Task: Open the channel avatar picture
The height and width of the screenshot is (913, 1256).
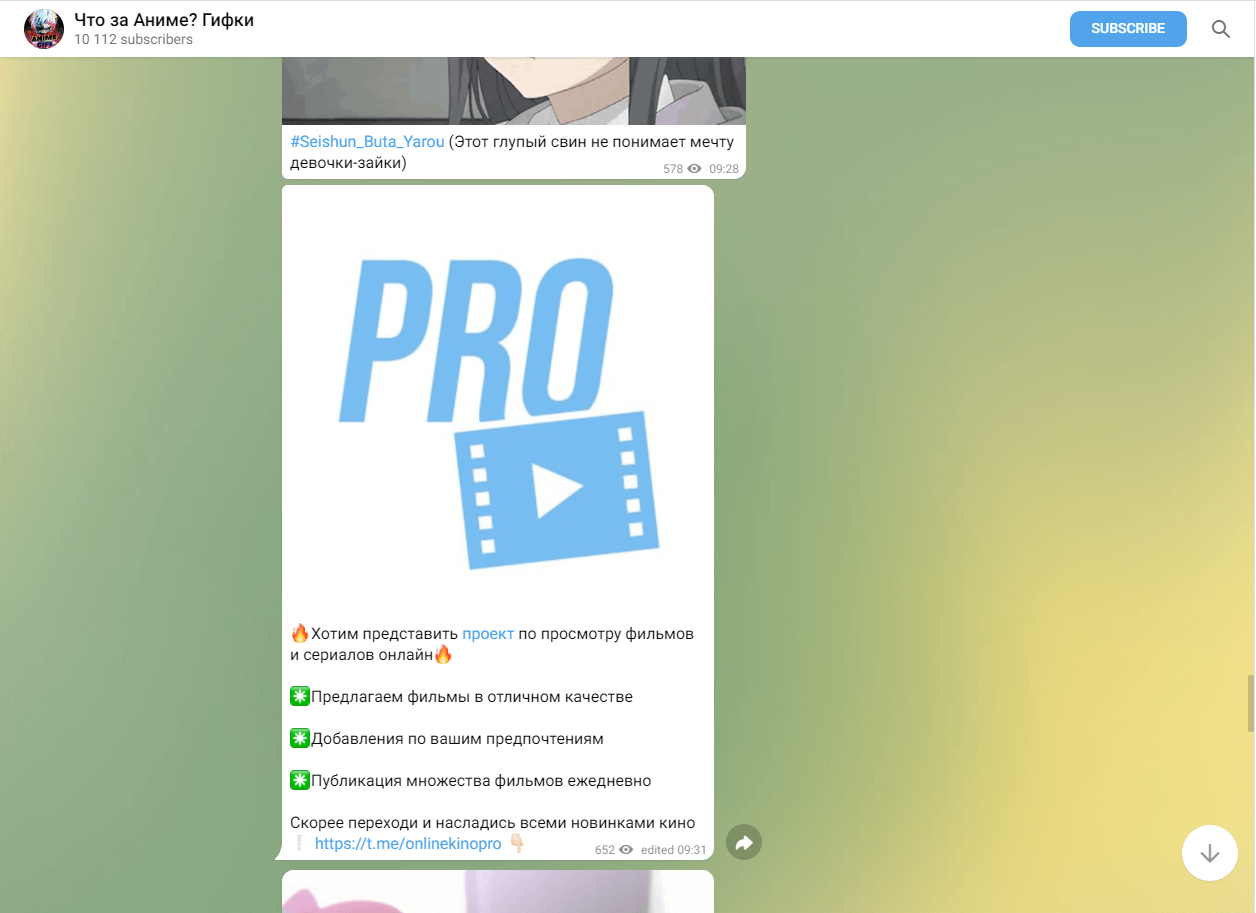Action: (x=44, y=29)
